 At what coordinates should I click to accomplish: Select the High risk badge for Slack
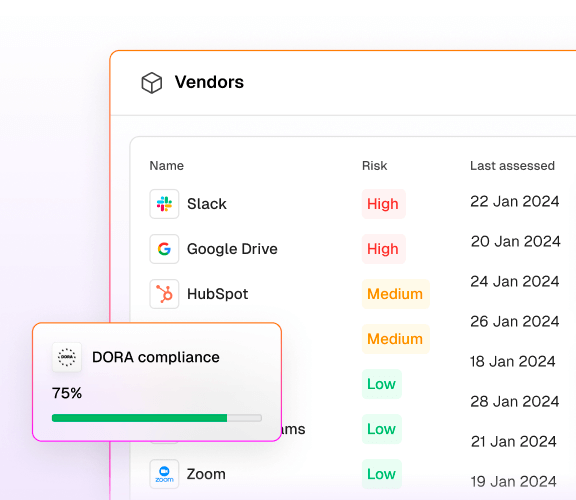click(384, 204)
